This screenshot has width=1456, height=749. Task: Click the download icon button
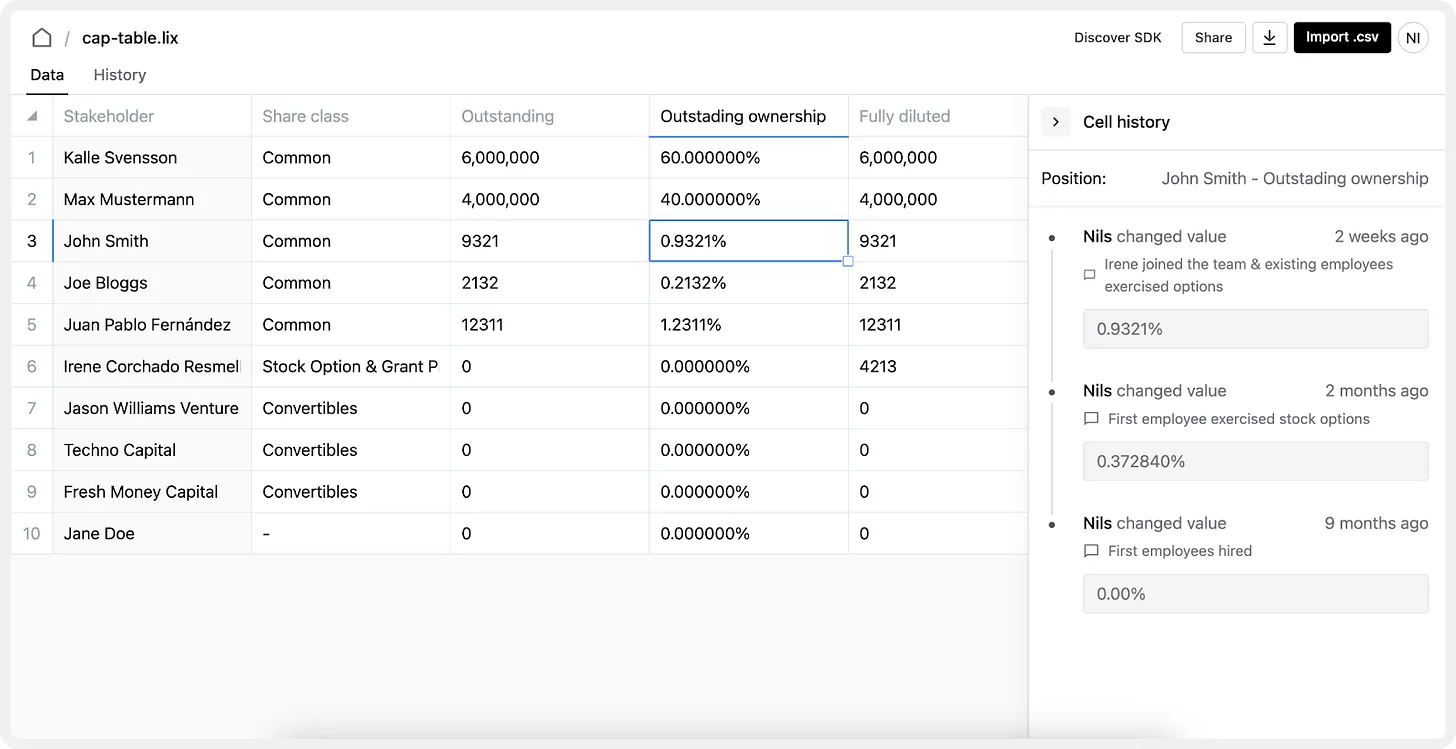(1269, 38)
